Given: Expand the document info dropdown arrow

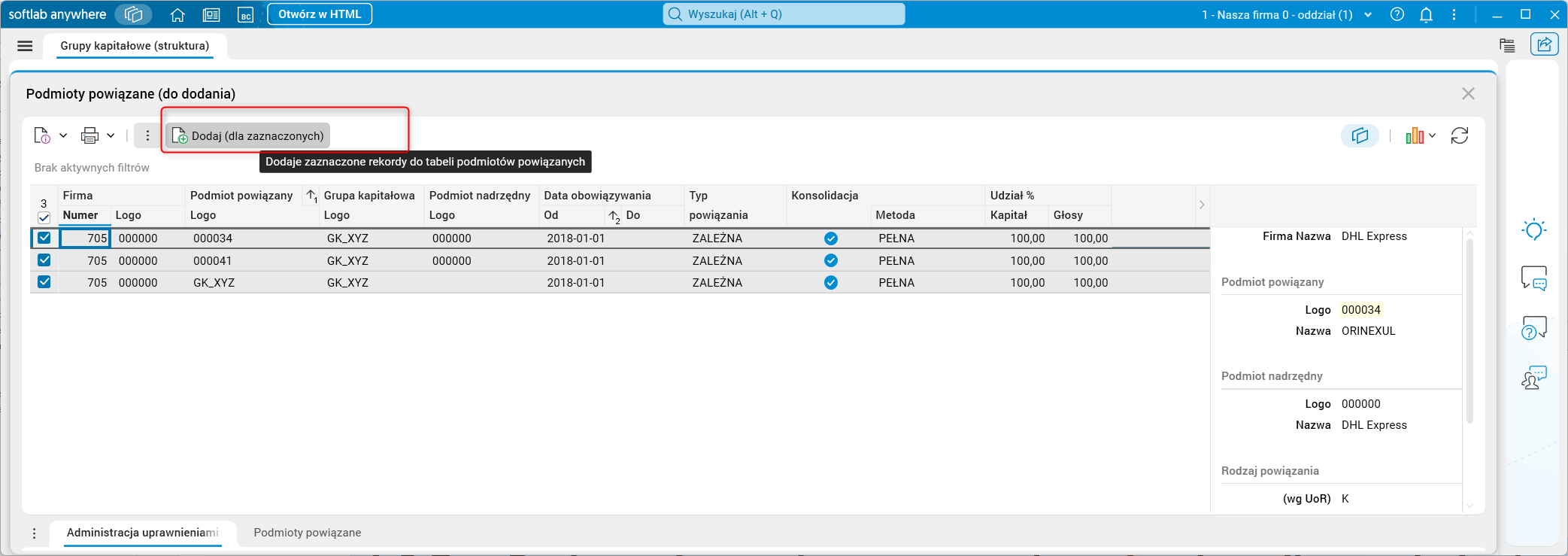Looking at the screenshot, I should 63,135.
